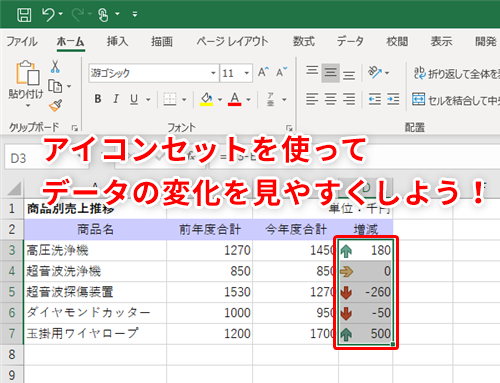Click the Redo arrow icon
This screenshot has width=500, height=383.
pyautogui.click(x=78, y=15)
